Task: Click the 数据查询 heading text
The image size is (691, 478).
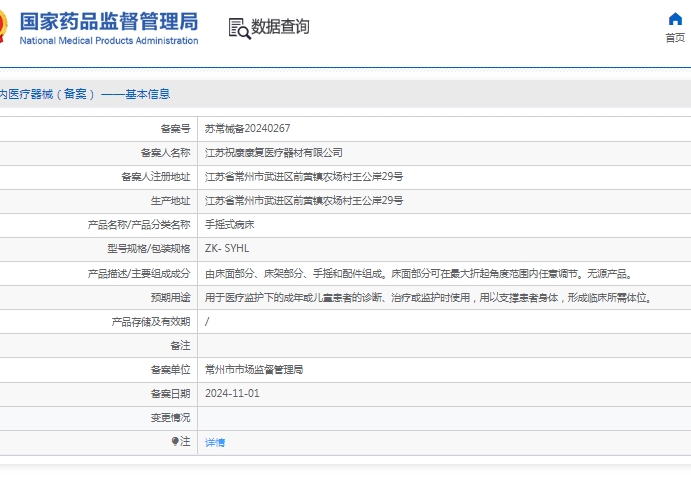Action: pos(280,26)
